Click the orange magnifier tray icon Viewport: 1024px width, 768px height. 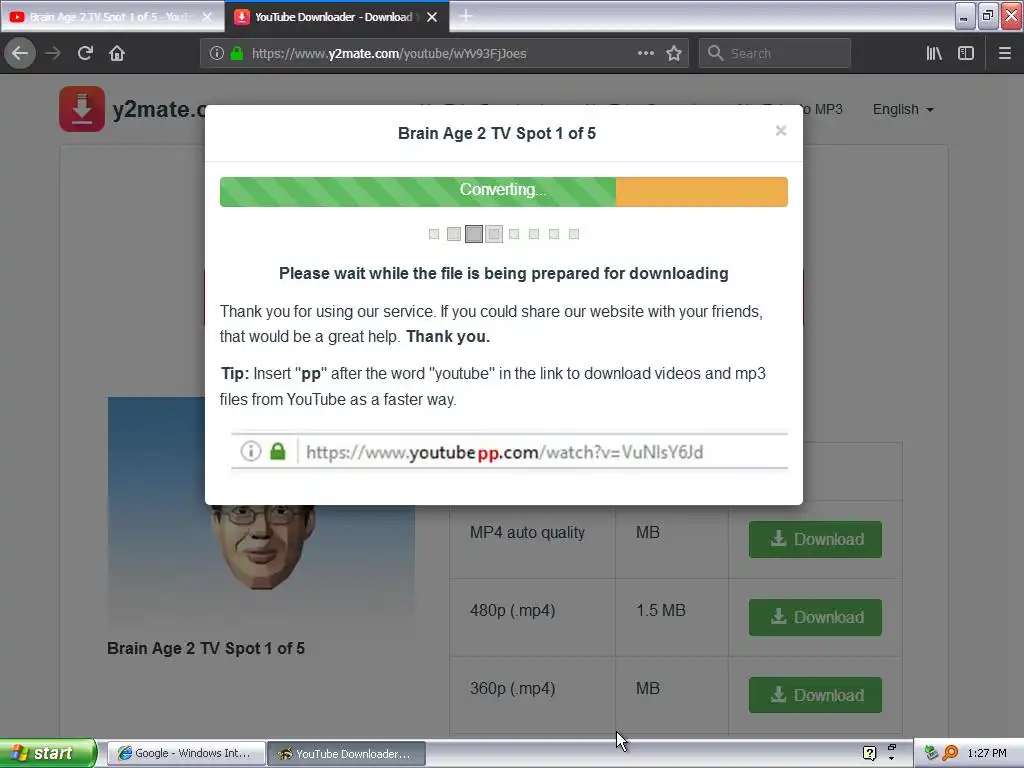950,753
